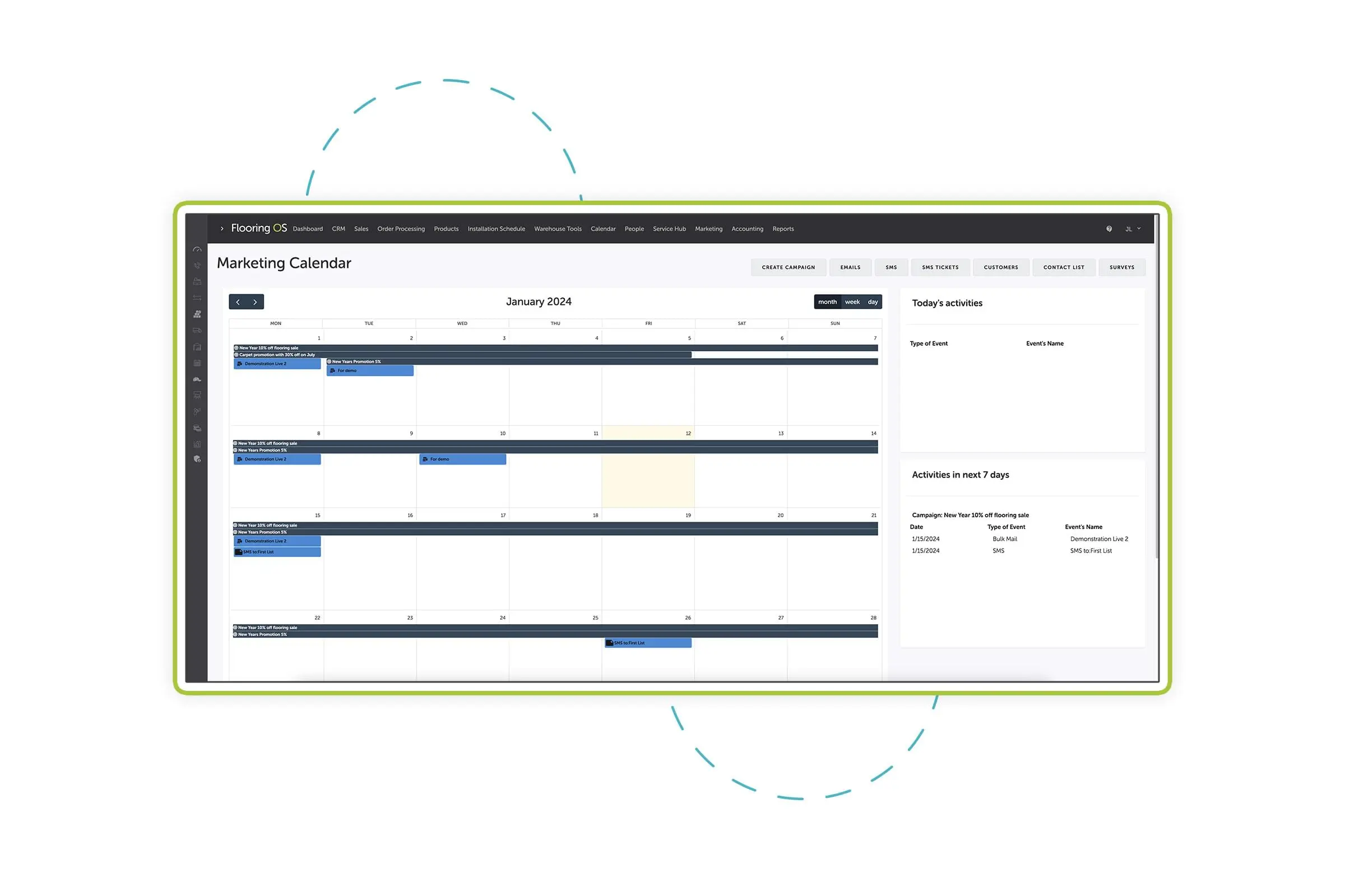This screenshot has width=1345, height=896.
Task: Click the cash register icon in the sidebar
Action: tap(197, 281)
